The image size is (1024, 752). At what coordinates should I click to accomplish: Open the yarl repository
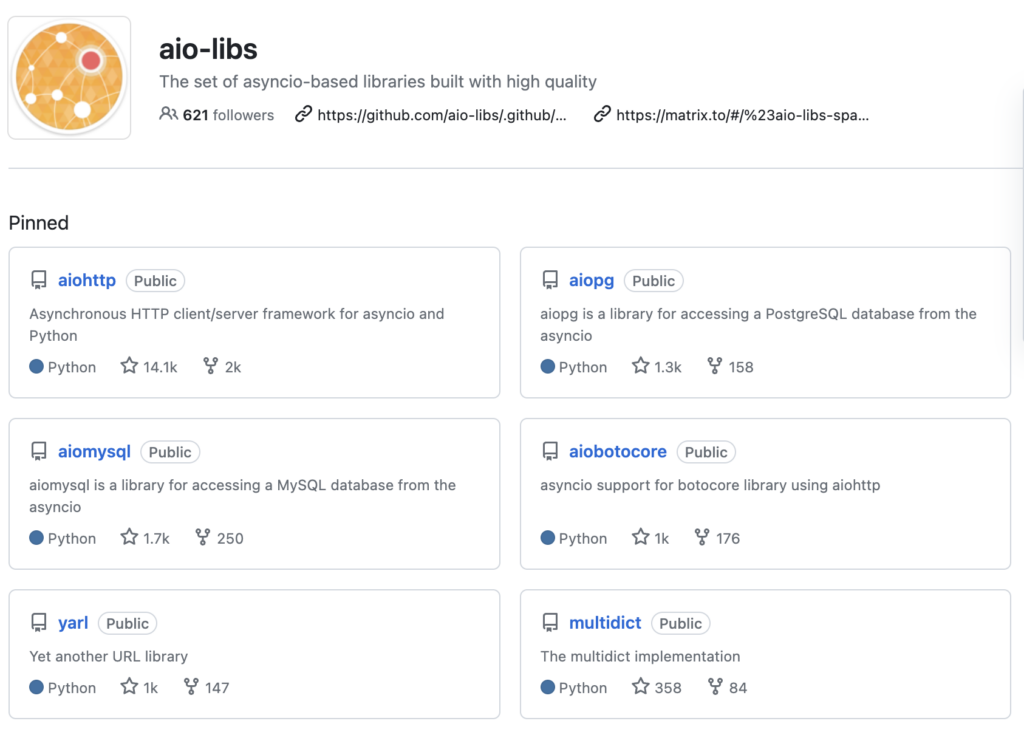click(x=72, y=622)
